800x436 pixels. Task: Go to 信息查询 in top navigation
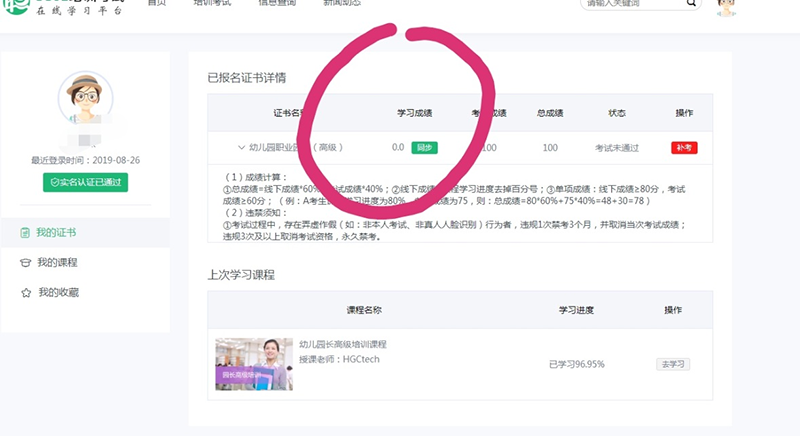pyautogui.click(x=279, y=4)
